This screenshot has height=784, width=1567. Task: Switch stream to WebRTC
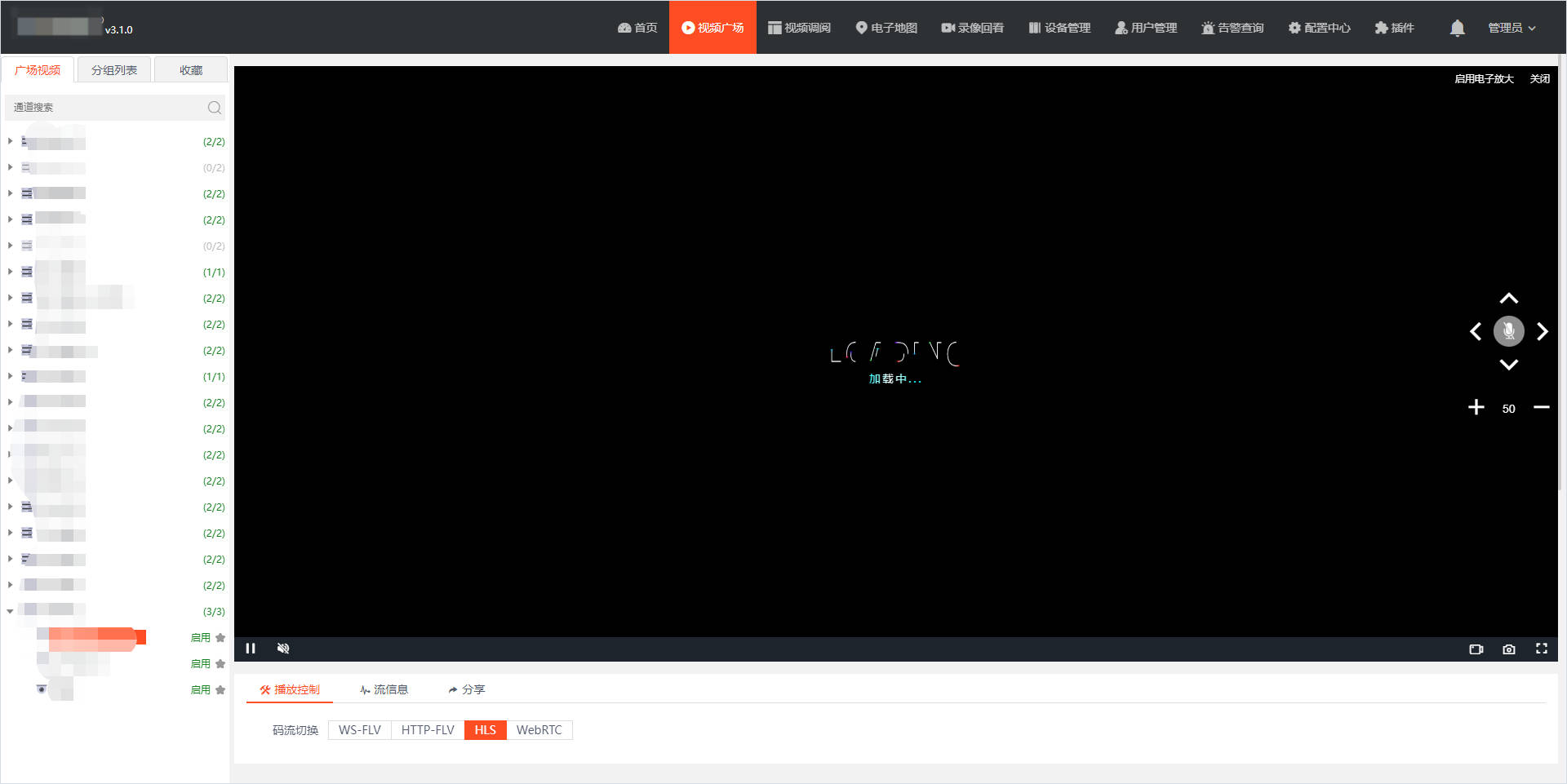click(x=539, y=730)
